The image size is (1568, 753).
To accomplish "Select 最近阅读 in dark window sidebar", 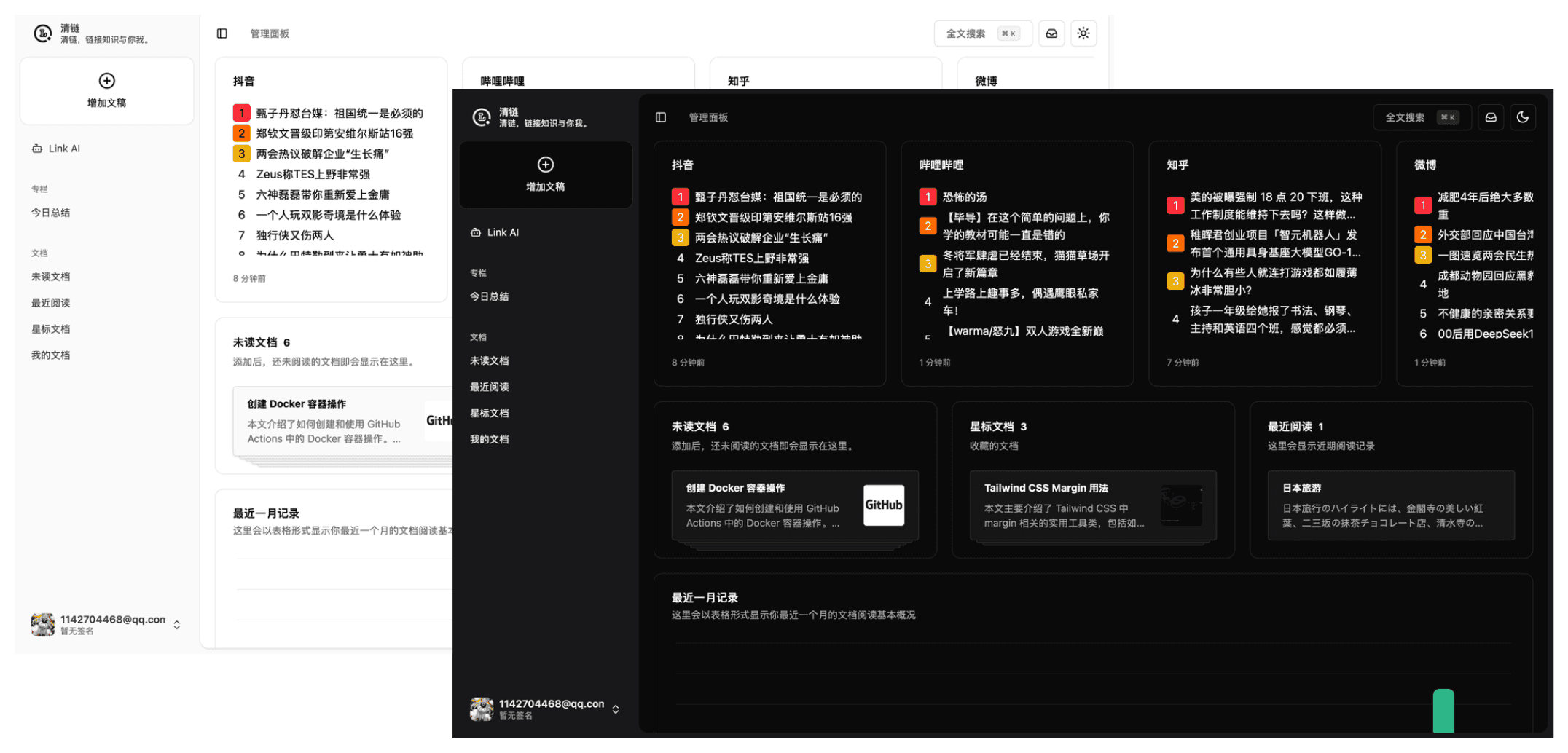I will (490, 387).
